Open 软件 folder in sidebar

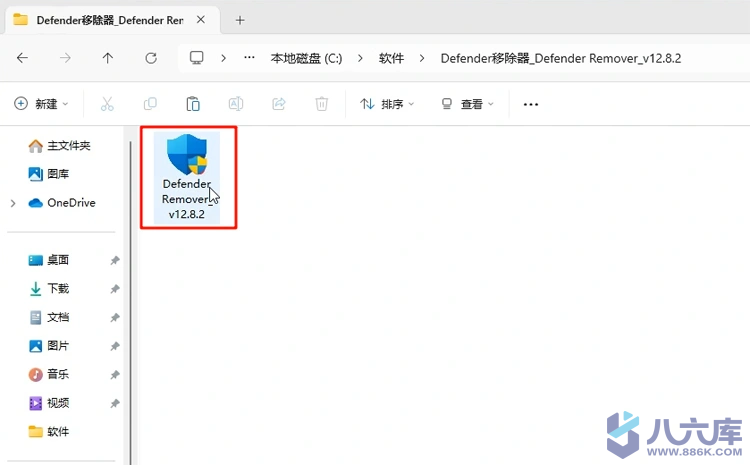tap(49, 432)
